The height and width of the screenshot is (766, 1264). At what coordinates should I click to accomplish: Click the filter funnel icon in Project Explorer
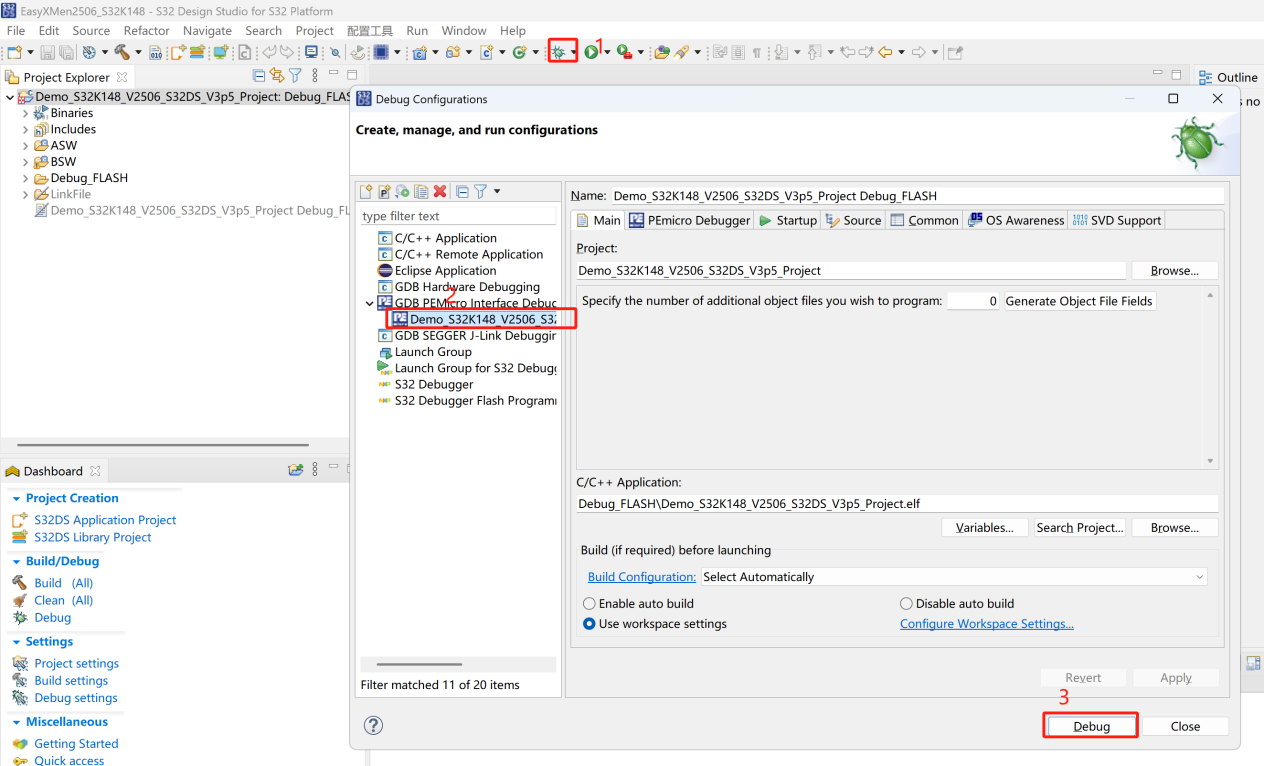[x=295, y=76]
